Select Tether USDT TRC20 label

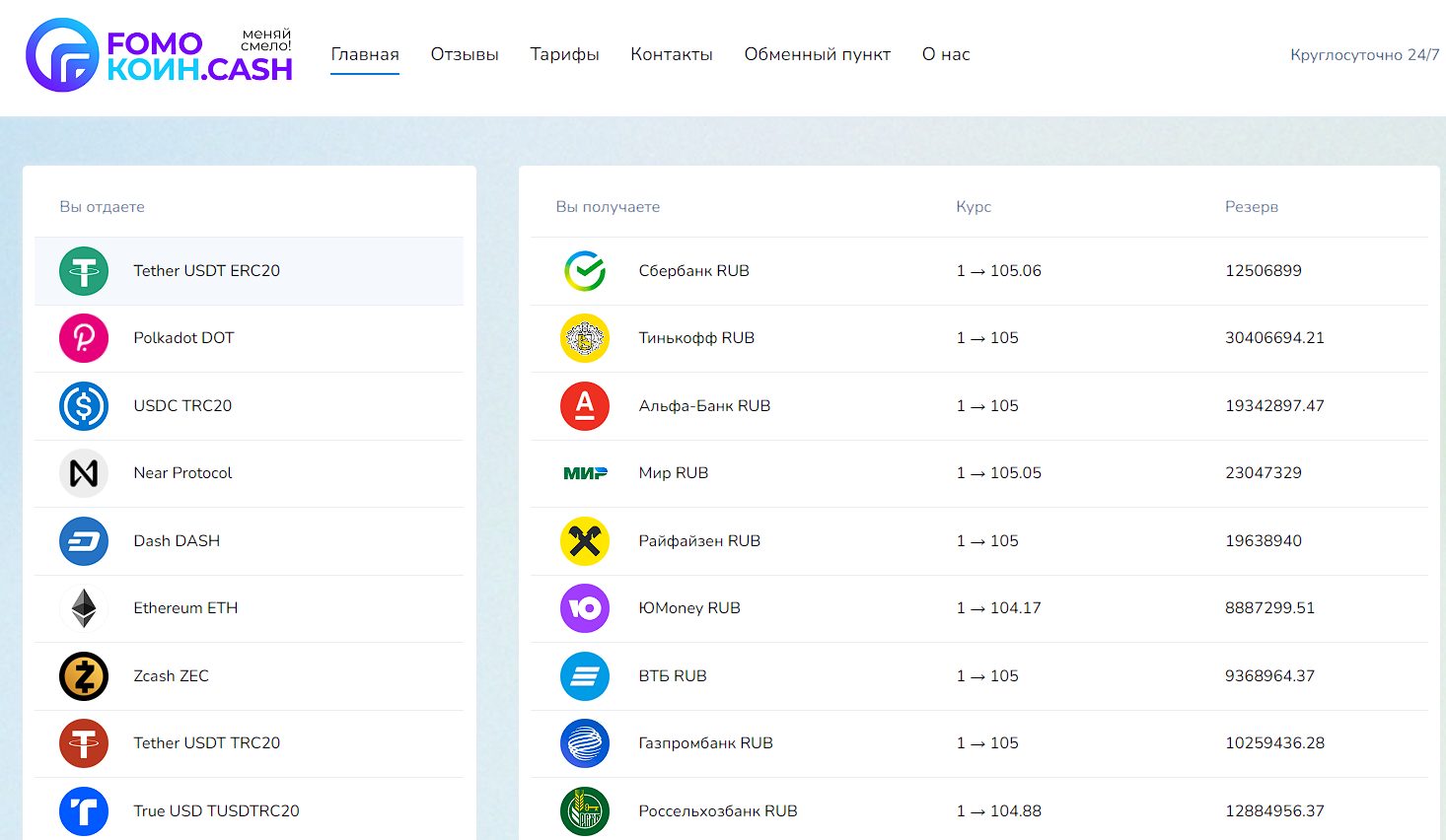tap(207, 743)
